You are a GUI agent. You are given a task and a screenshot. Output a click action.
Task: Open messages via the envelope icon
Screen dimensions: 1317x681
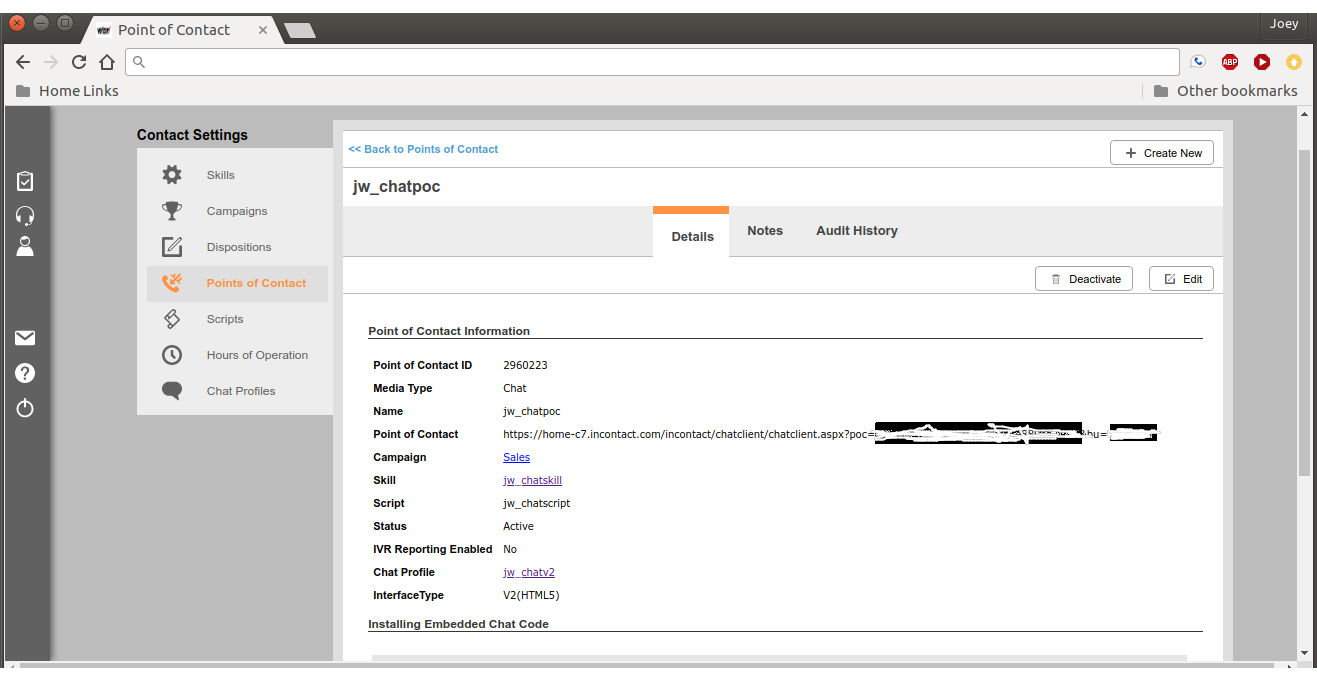click(x=25, y=337)
